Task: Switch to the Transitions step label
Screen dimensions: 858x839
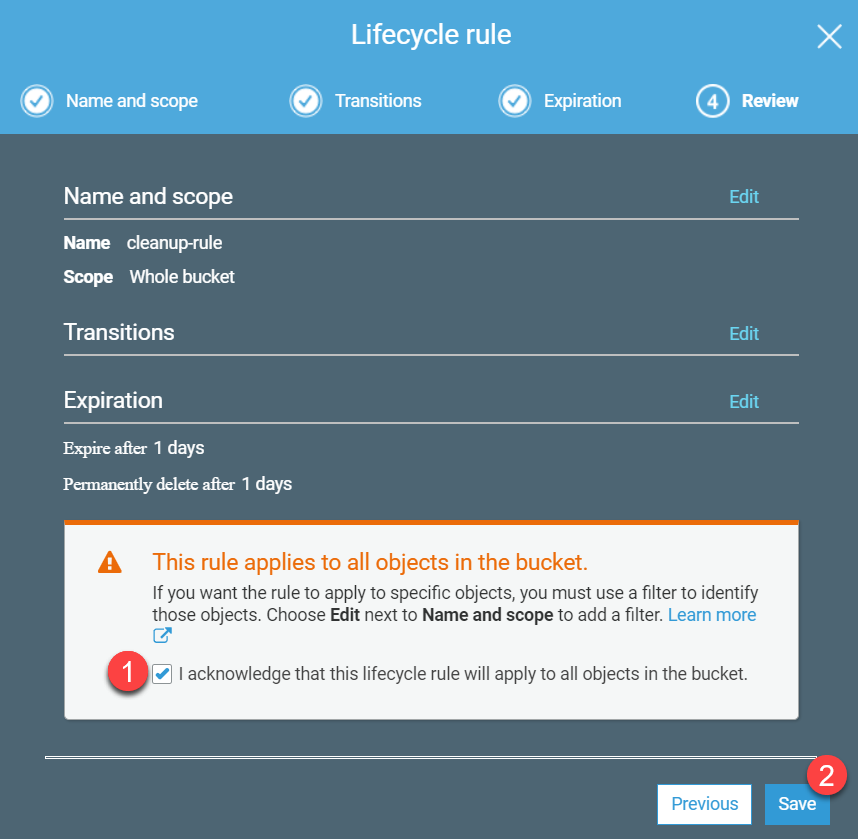Action: pos(378,101)
